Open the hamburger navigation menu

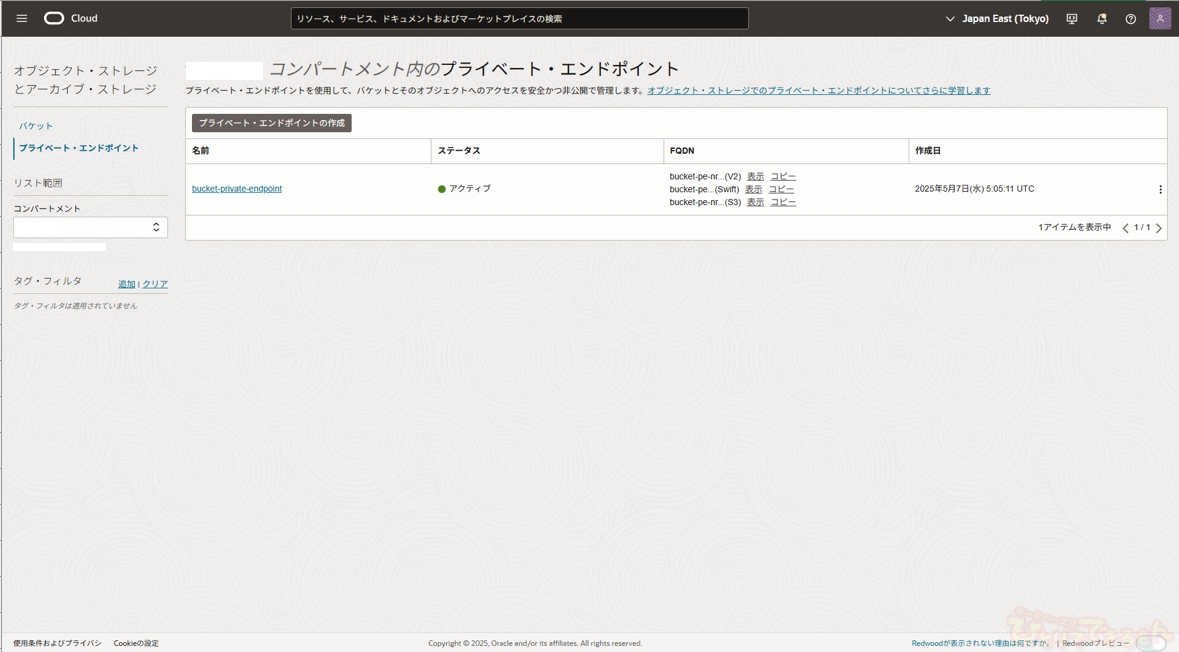pyautogui.click(x=21, y=18)
